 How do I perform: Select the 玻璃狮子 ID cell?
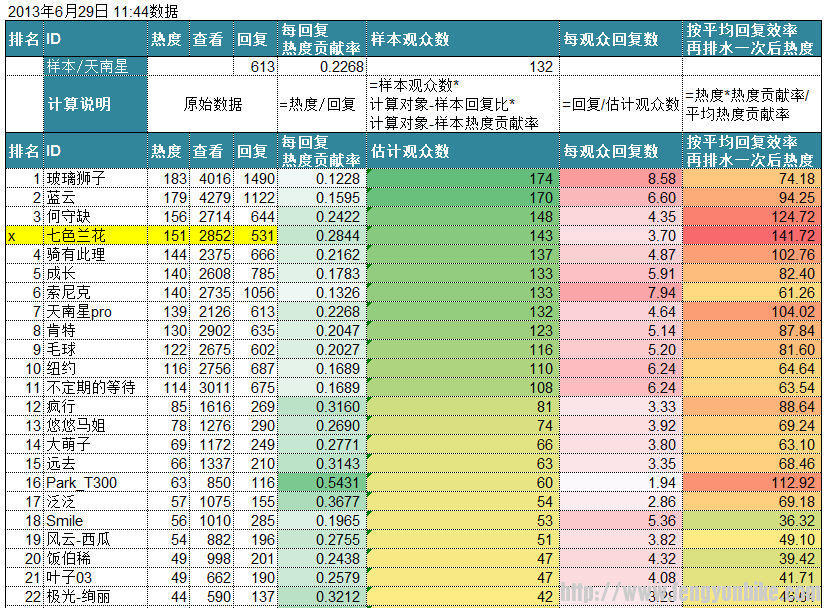pos(95,178)
